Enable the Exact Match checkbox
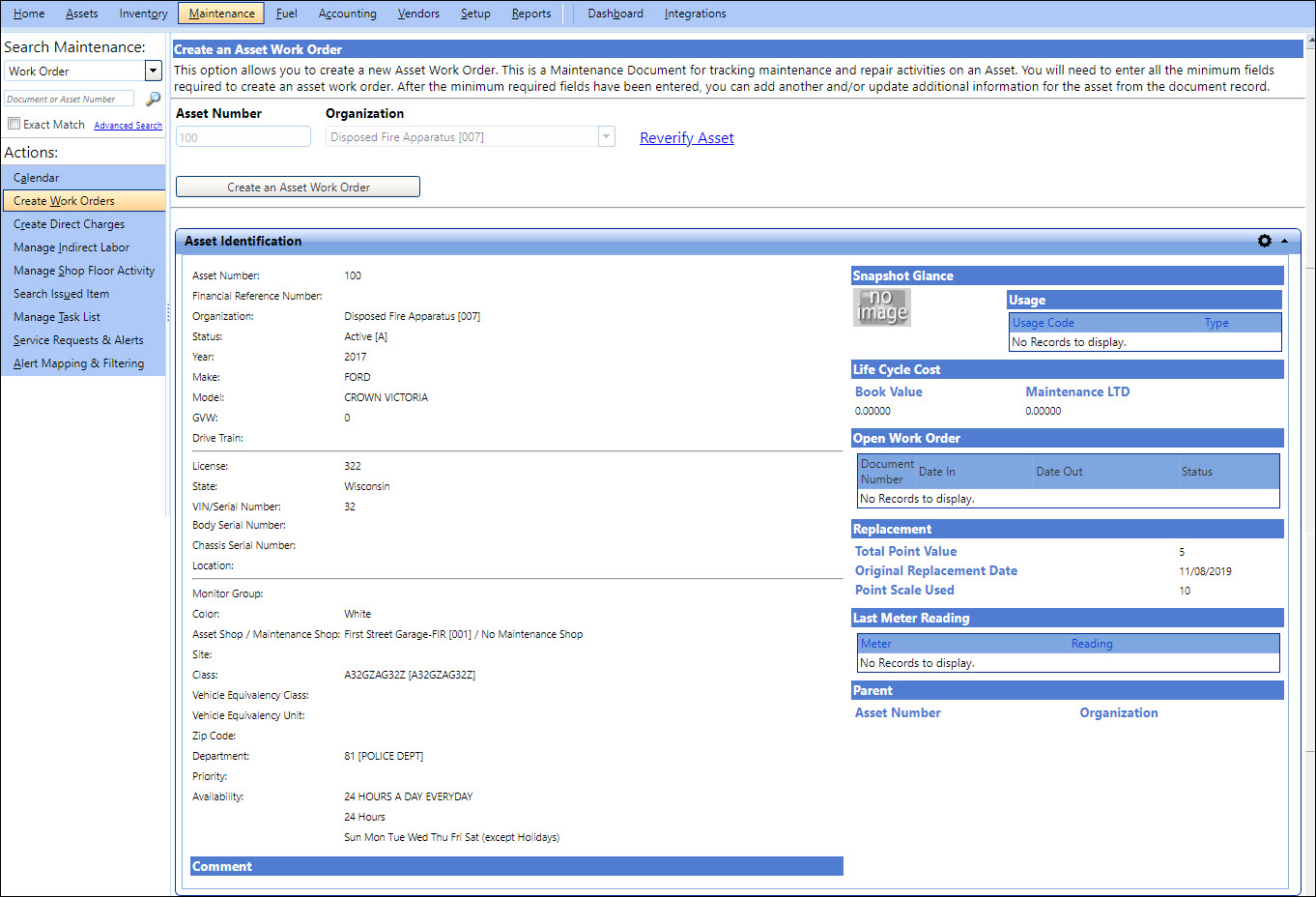This screenshot has width=1316, height=897. click(x=14, y=124)
